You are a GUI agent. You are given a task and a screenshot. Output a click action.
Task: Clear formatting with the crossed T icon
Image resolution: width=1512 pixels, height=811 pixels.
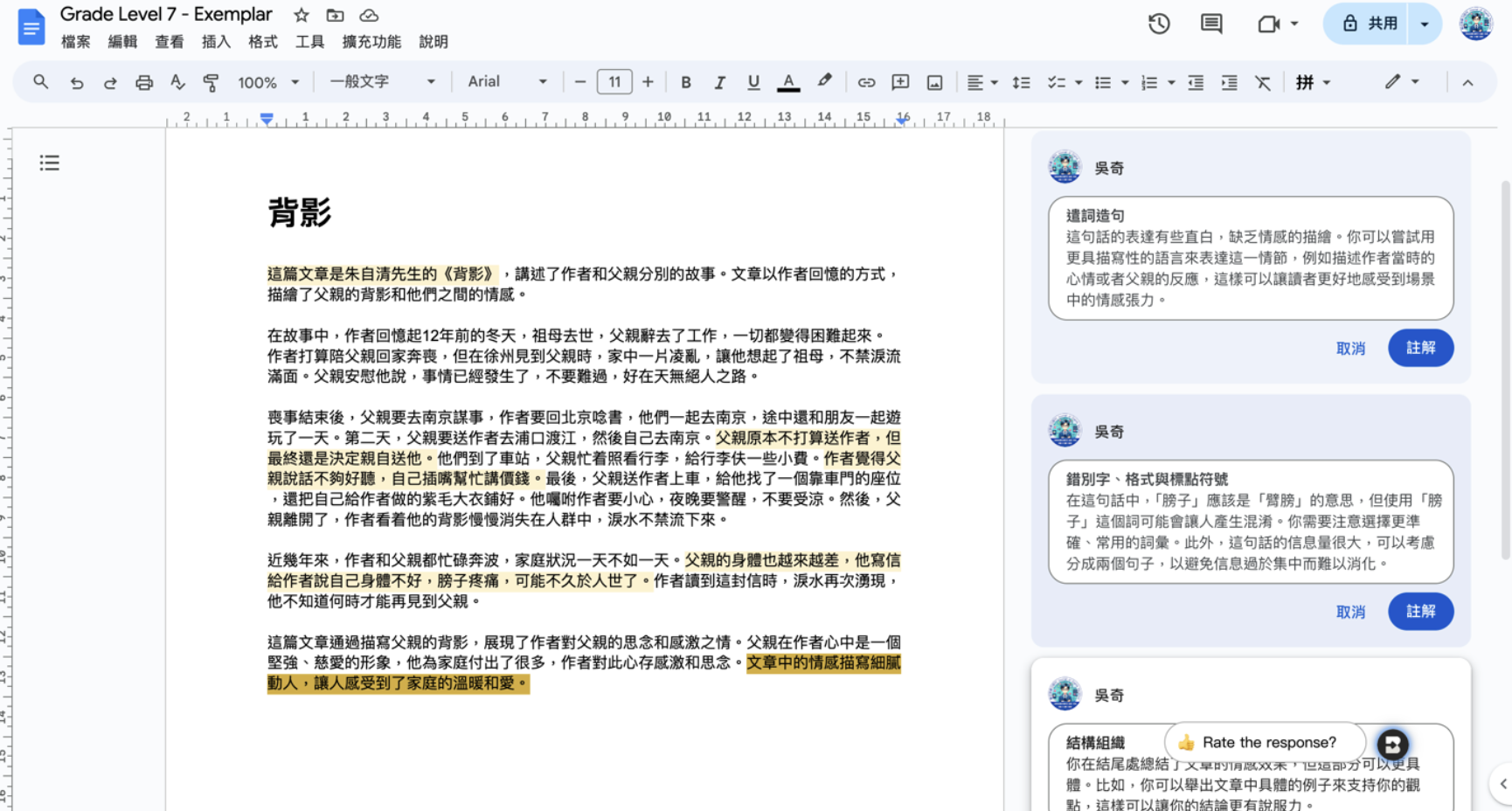pyautogui.click(x=1263, y=82)
